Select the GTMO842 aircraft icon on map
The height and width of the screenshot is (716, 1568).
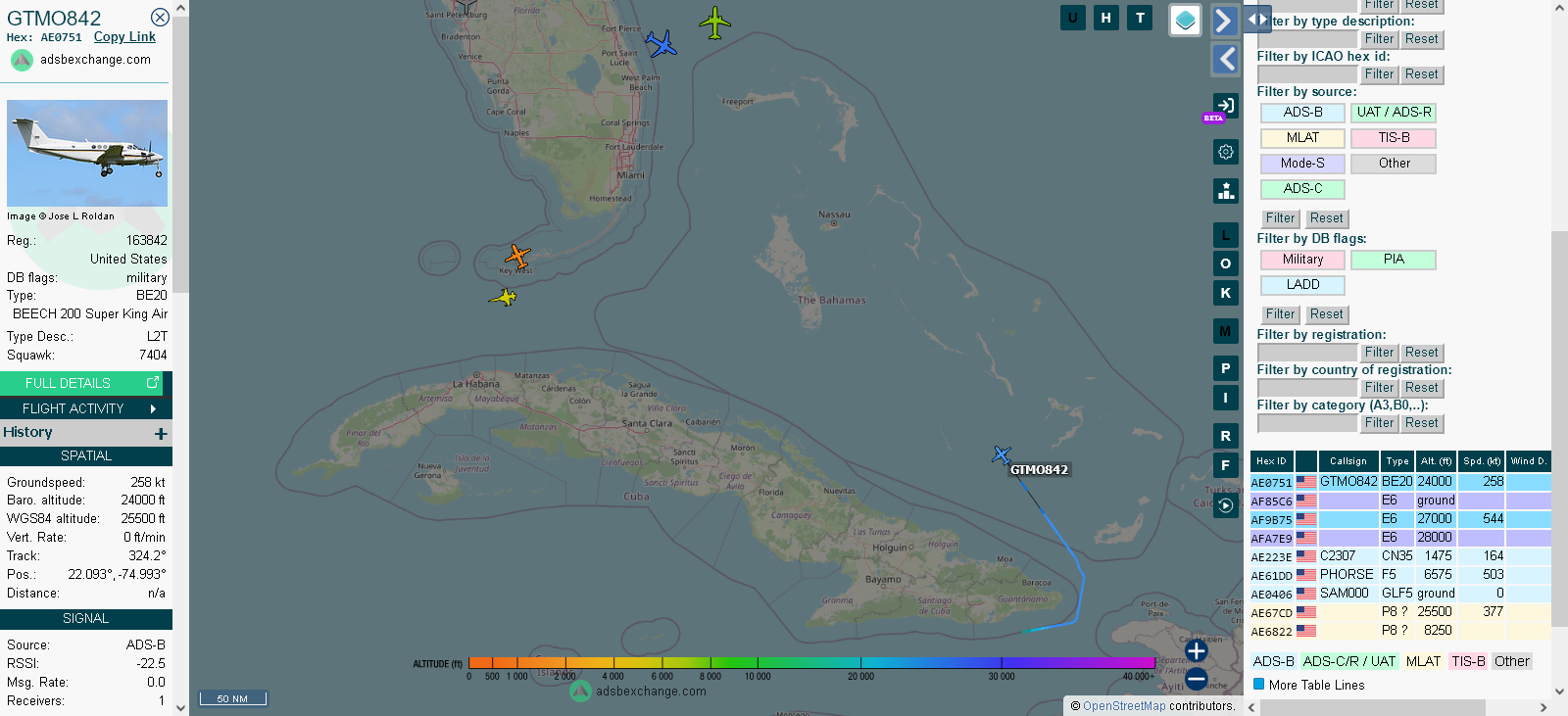[1001, 454]
